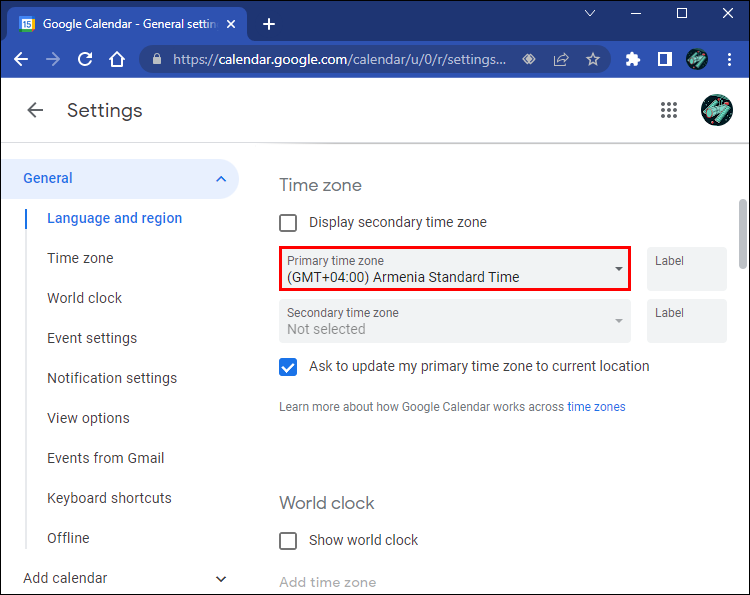
Task: Go to Notification settings in sidebar
Action: tap(112, 378)
